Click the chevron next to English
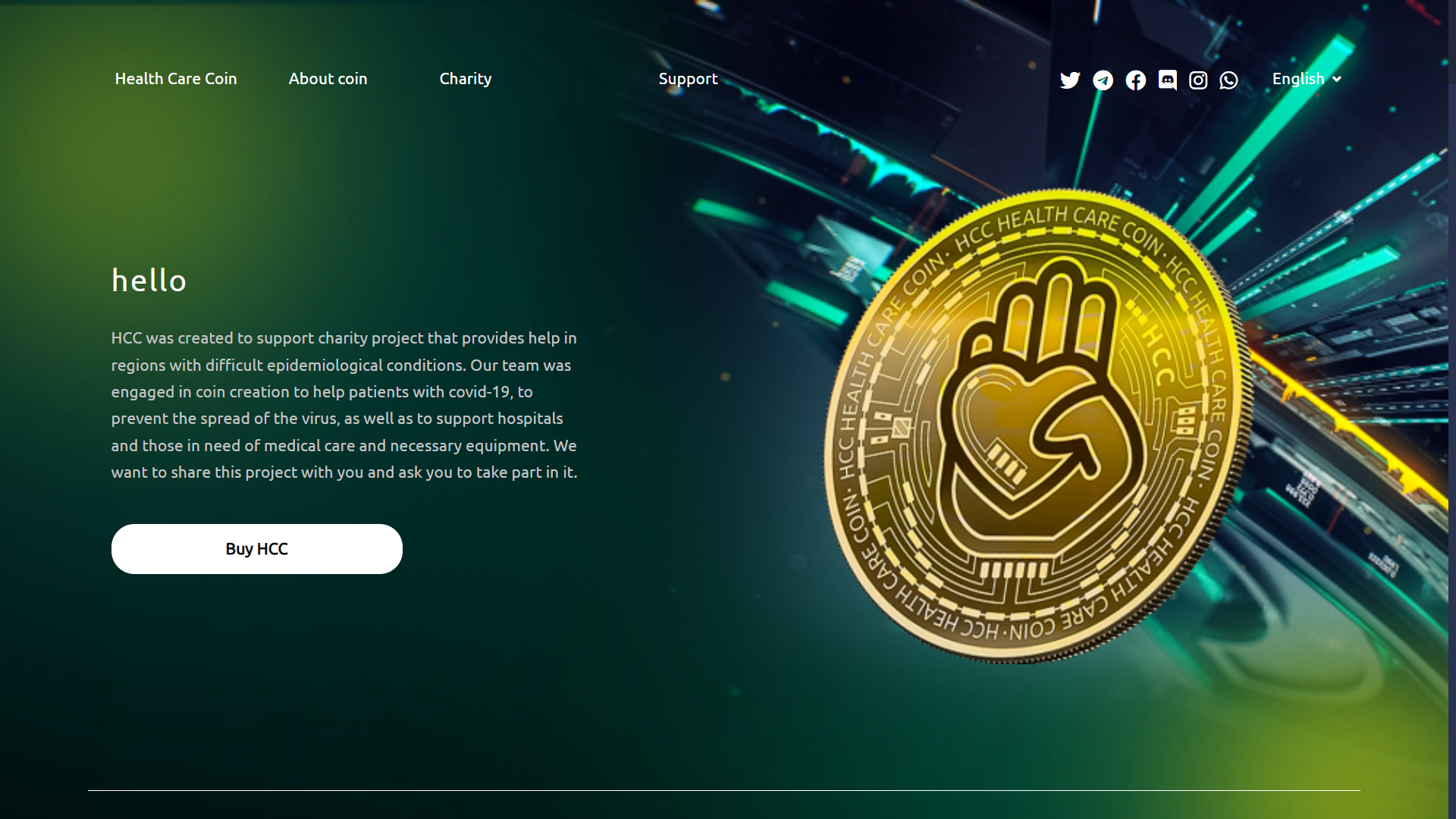Screen dimensions: 1456x819 pyautogui.click(x=1336, y=79)
